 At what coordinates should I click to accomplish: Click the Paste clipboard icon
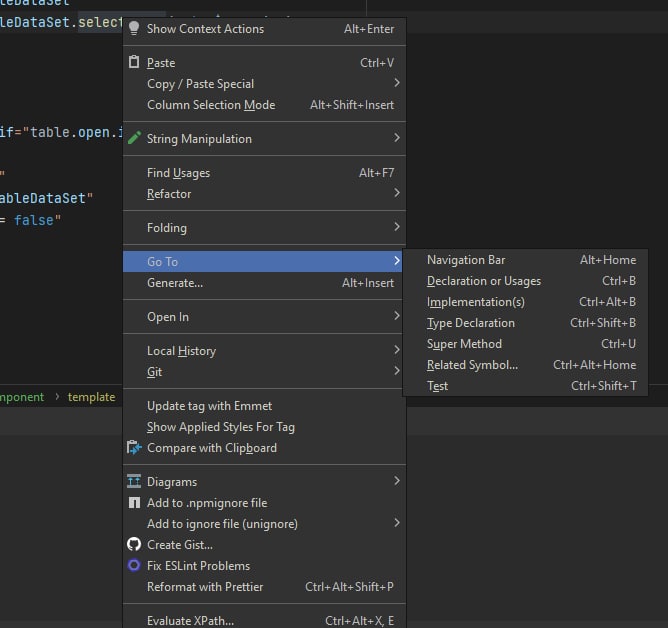tap(134, 63)
